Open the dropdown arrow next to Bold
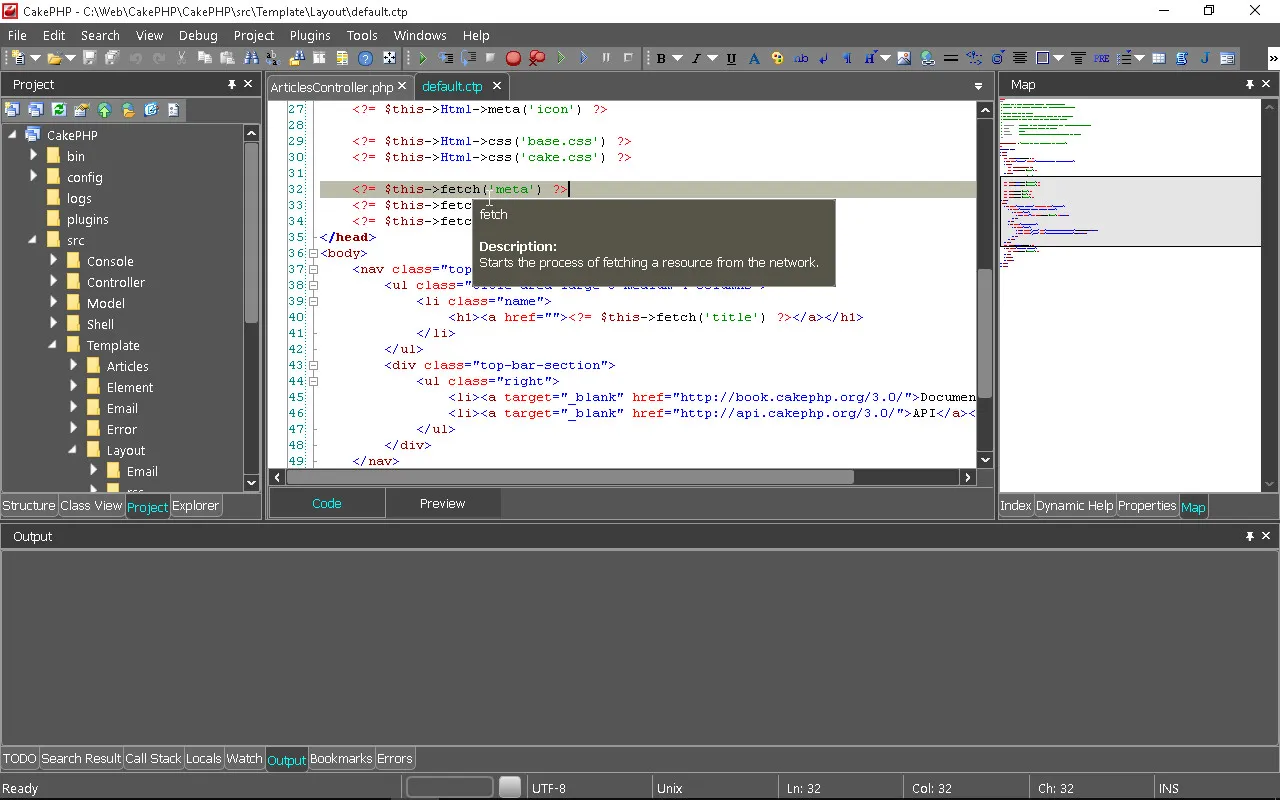 click(677, 59)
